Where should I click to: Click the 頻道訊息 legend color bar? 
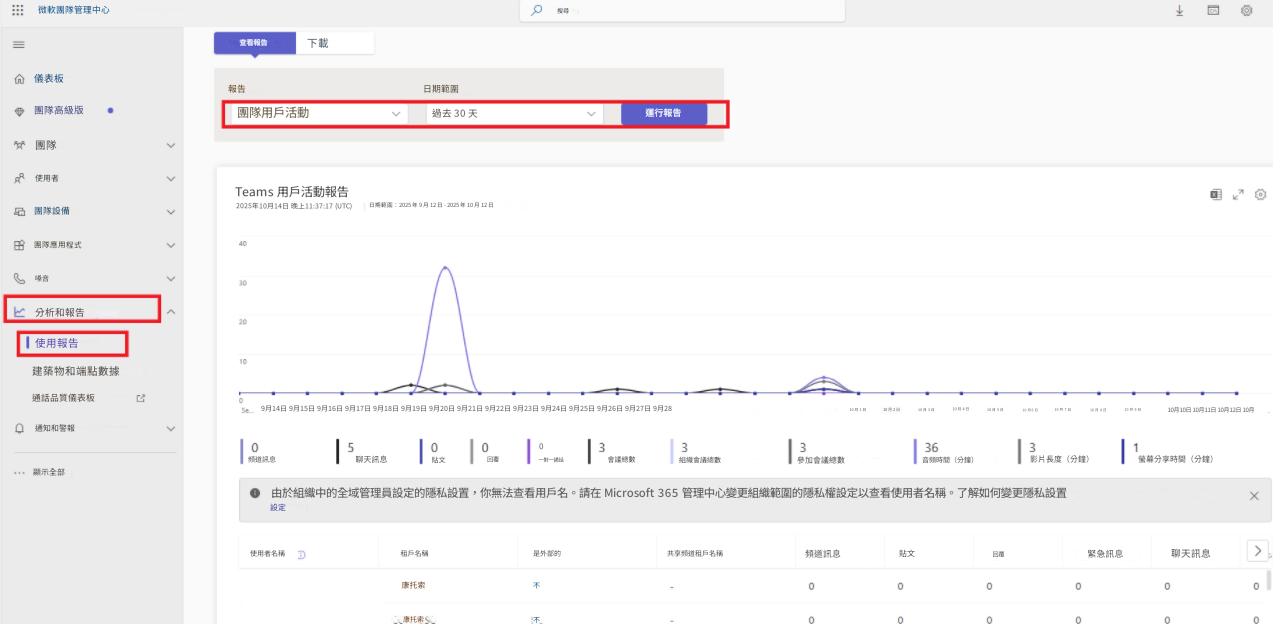coord(242,453)
